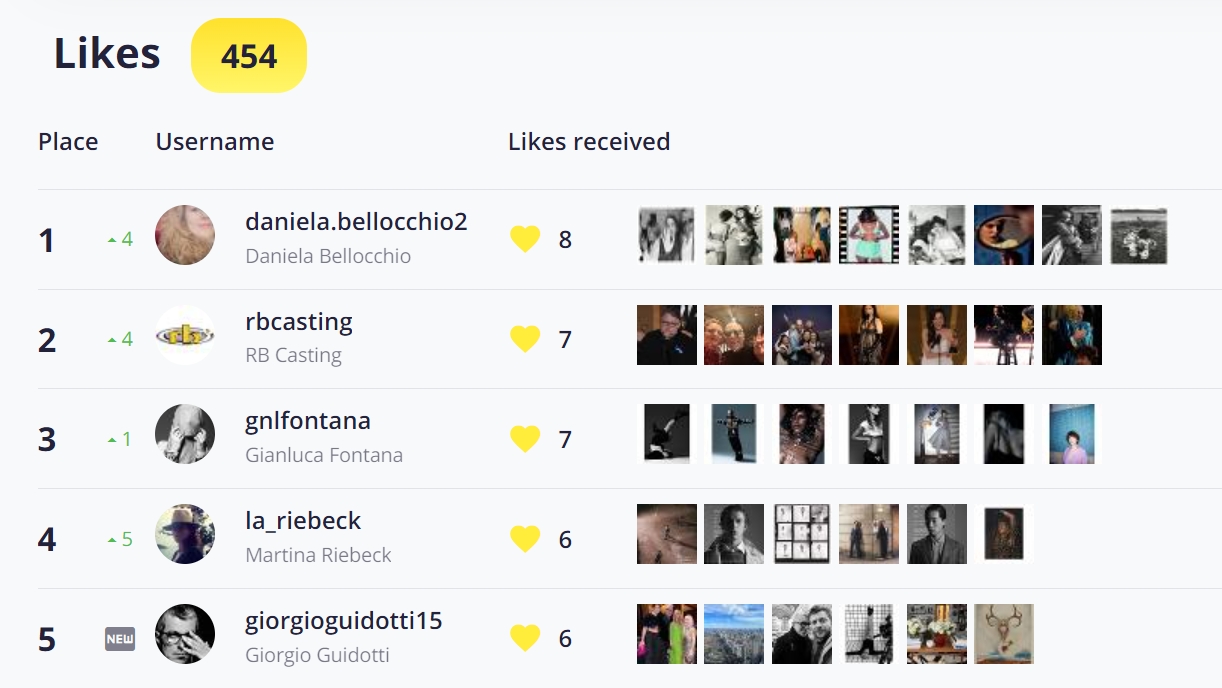Open the daniela.bellocchio2 username link
The height and width of the screenshot is (688, 1222).
[356, 222]
